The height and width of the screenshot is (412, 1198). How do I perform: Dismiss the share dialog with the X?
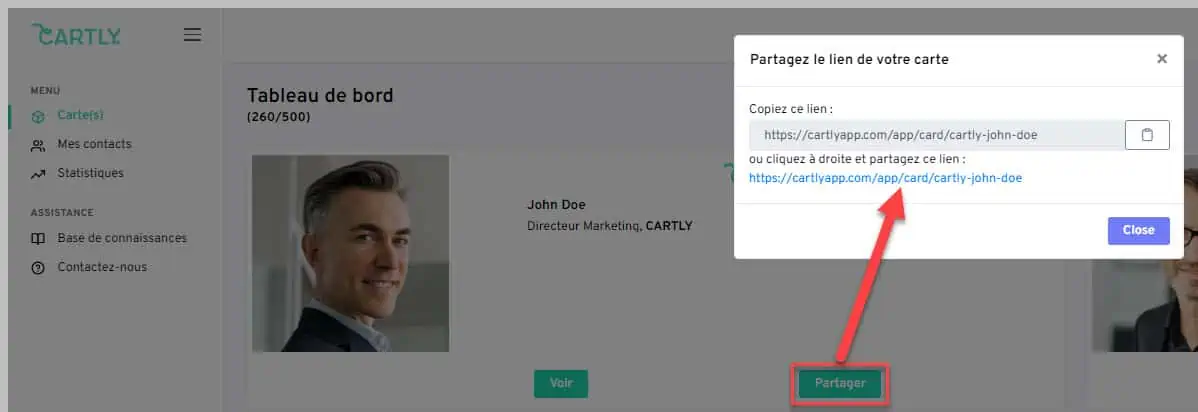(1161, 59)
